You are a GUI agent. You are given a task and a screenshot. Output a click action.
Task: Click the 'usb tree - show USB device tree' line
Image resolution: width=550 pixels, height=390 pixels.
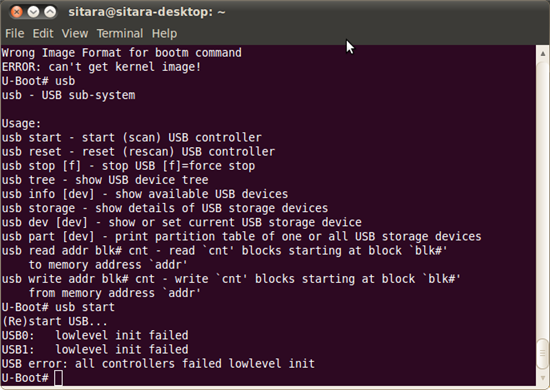pyautogui.click(x=105, y=180)
